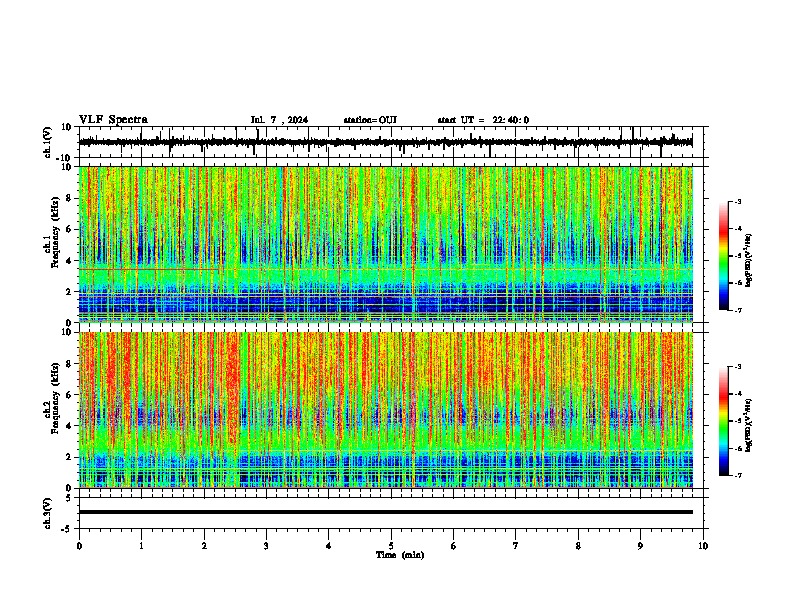Click the date label "Jul. 7, 2024"
This screenshot has width=792, height=612.
point(279,120)
